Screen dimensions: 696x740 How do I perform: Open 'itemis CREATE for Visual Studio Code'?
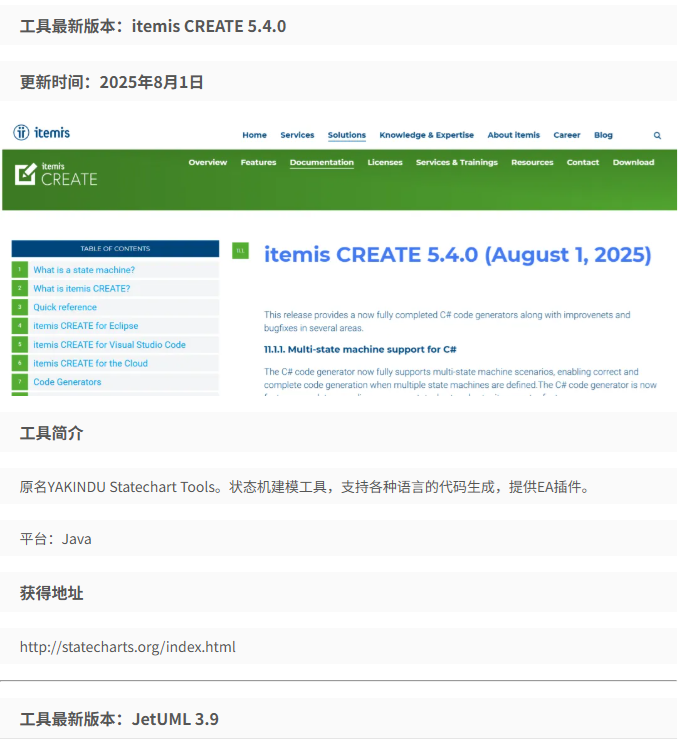(x=109, y=345)
